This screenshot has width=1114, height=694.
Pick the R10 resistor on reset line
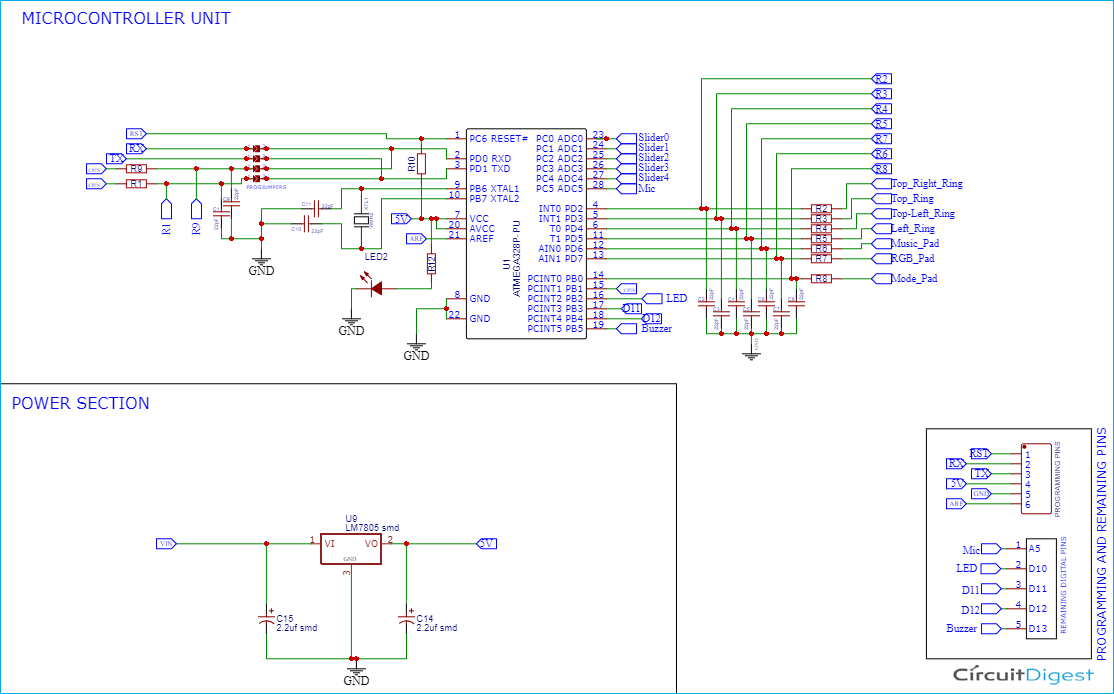point(421,164)
